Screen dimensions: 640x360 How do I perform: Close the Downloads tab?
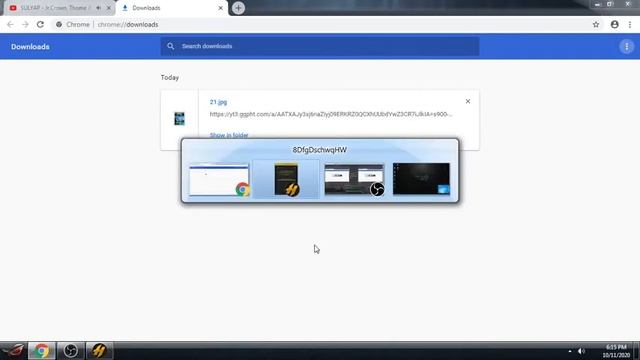pos(220,8)
